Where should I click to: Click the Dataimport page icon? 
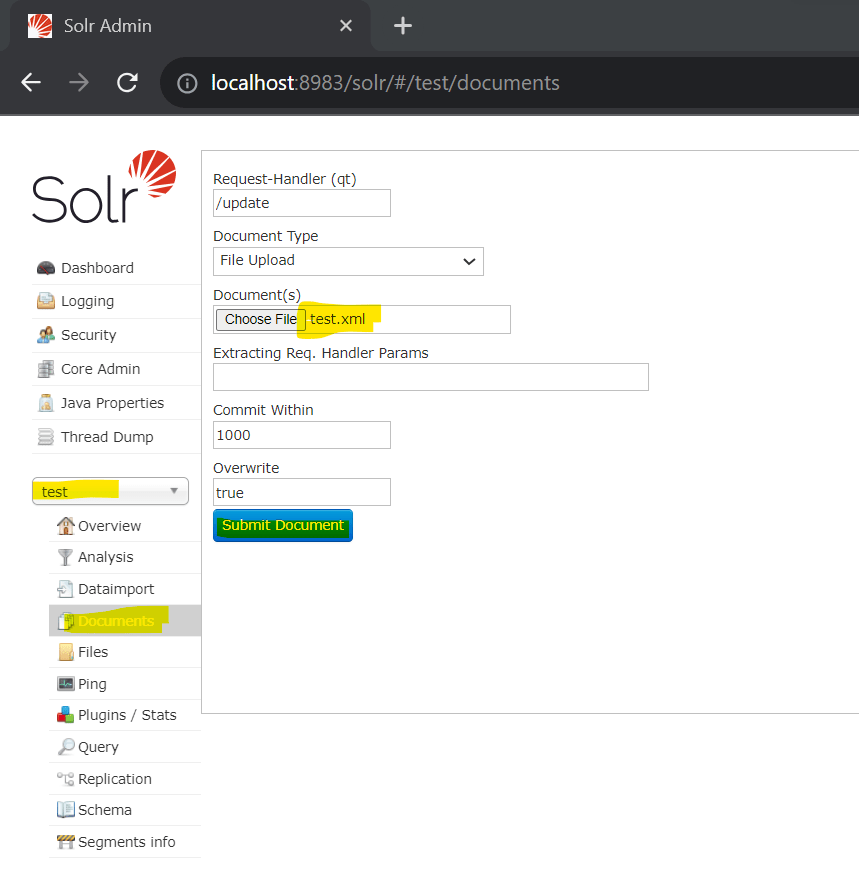[x=66, y=589]
